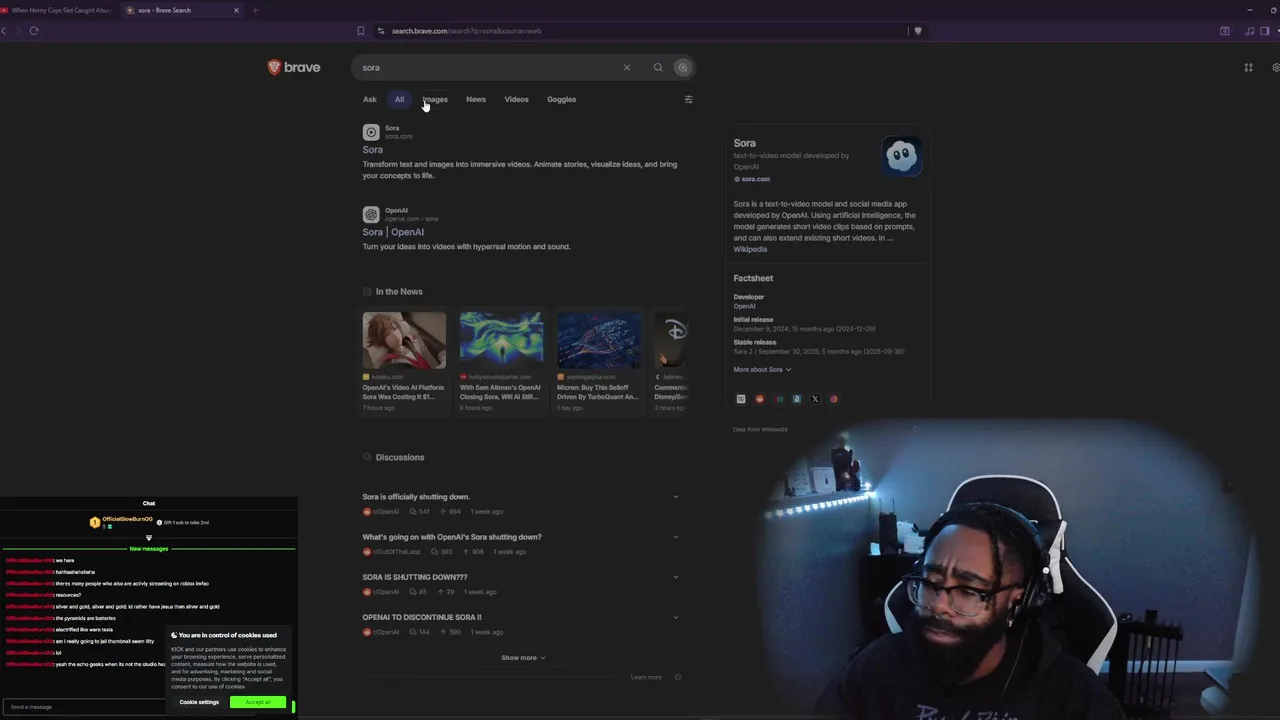
Task: Click the magnifier search icon in search bar
Action: [x=658, y=67]
